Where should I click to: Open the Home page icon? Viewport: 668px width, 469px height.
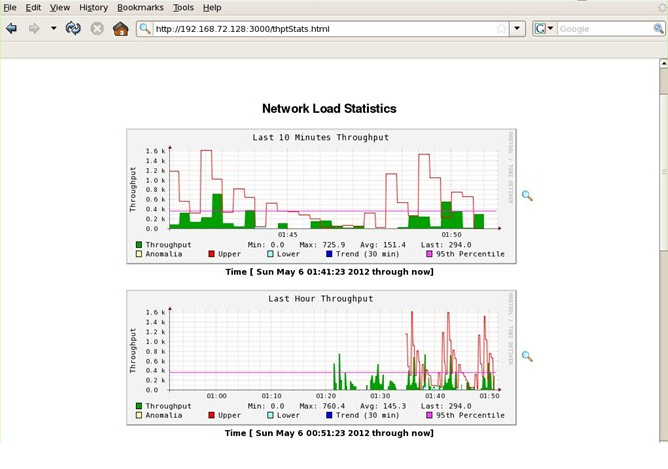(x=121, y=29)
